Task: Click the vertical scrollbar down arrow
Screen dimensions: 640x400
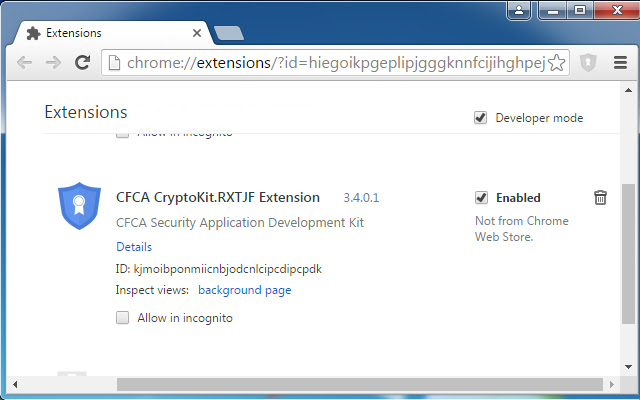Action: [628, 367]
